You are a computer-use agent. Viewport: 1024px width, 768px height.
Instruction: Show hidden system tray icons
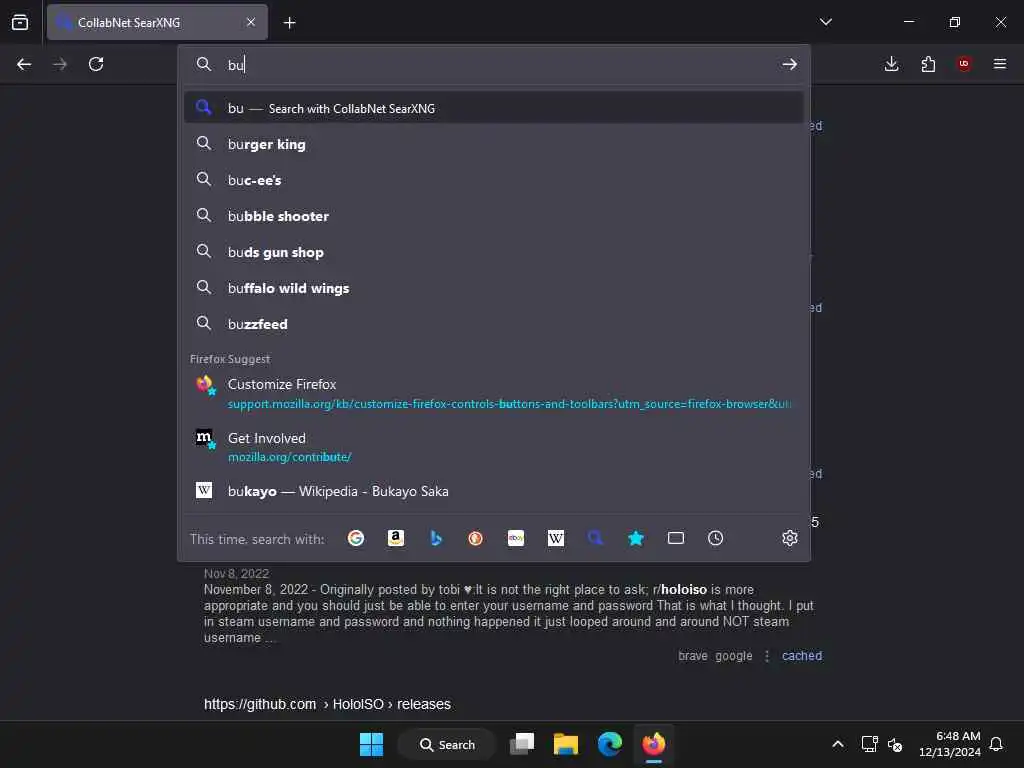point(838,744)
